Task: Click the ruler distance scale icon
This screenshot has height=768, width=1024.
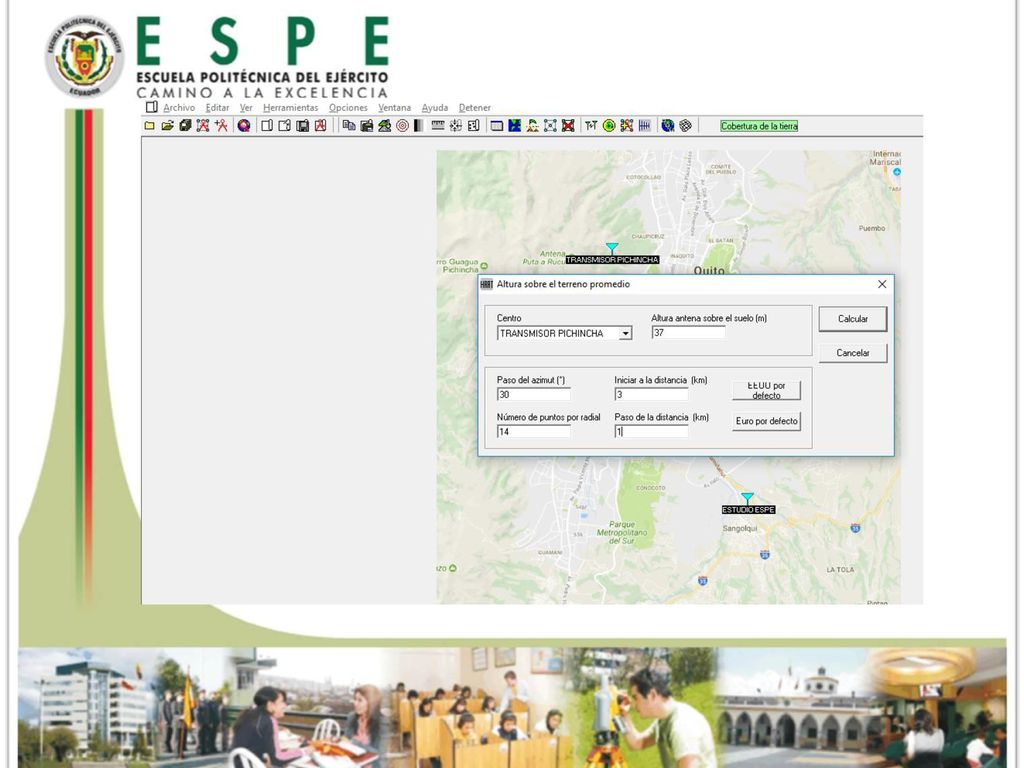Action: tap(438, 125)
